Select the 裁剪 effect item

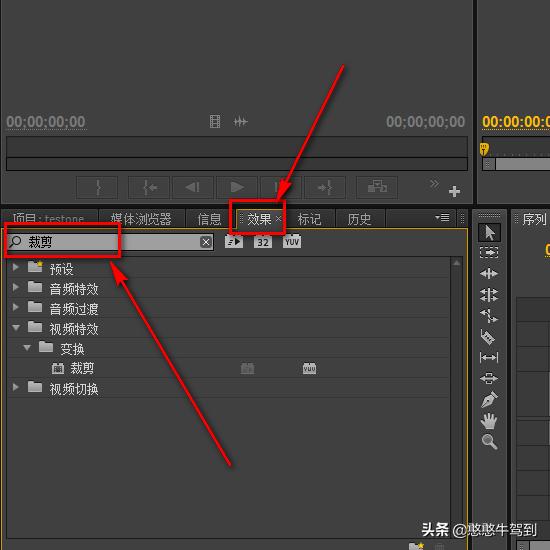click(x=82, y=368)
